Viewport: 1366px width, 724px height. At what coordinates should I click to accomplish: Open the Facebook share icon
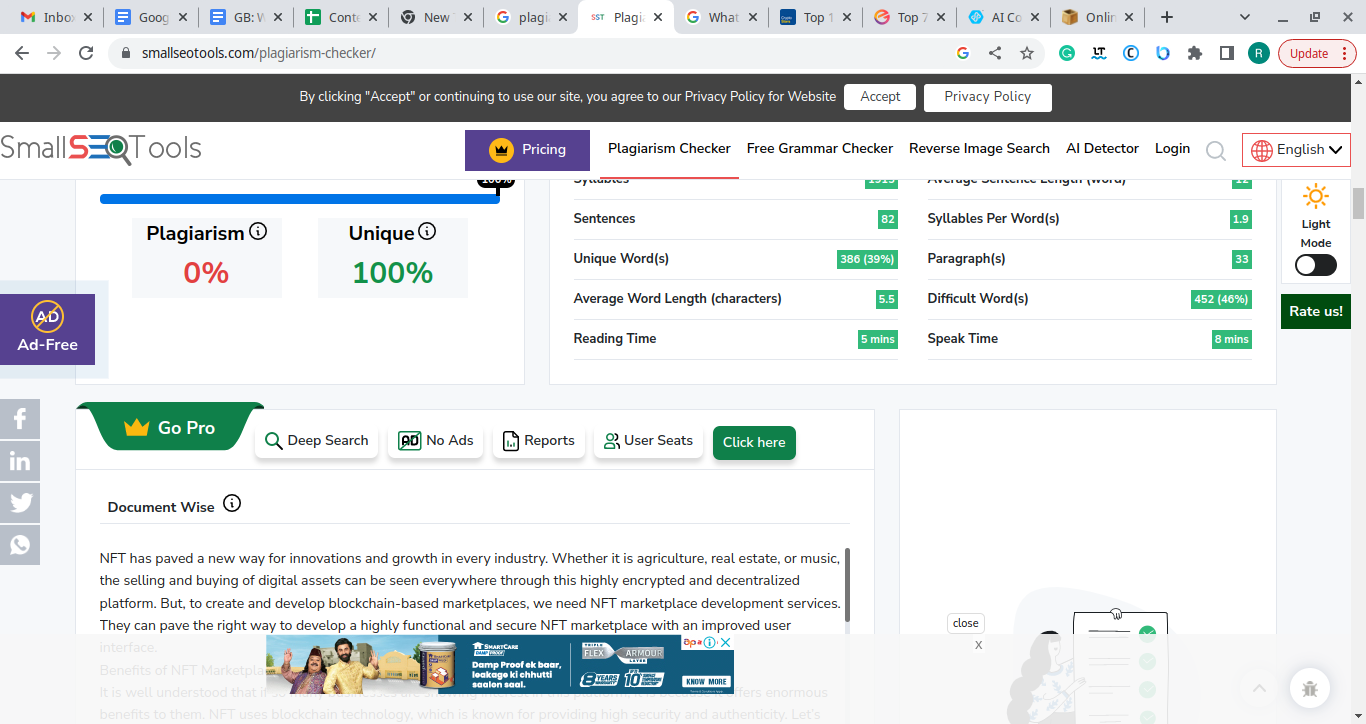20,420
